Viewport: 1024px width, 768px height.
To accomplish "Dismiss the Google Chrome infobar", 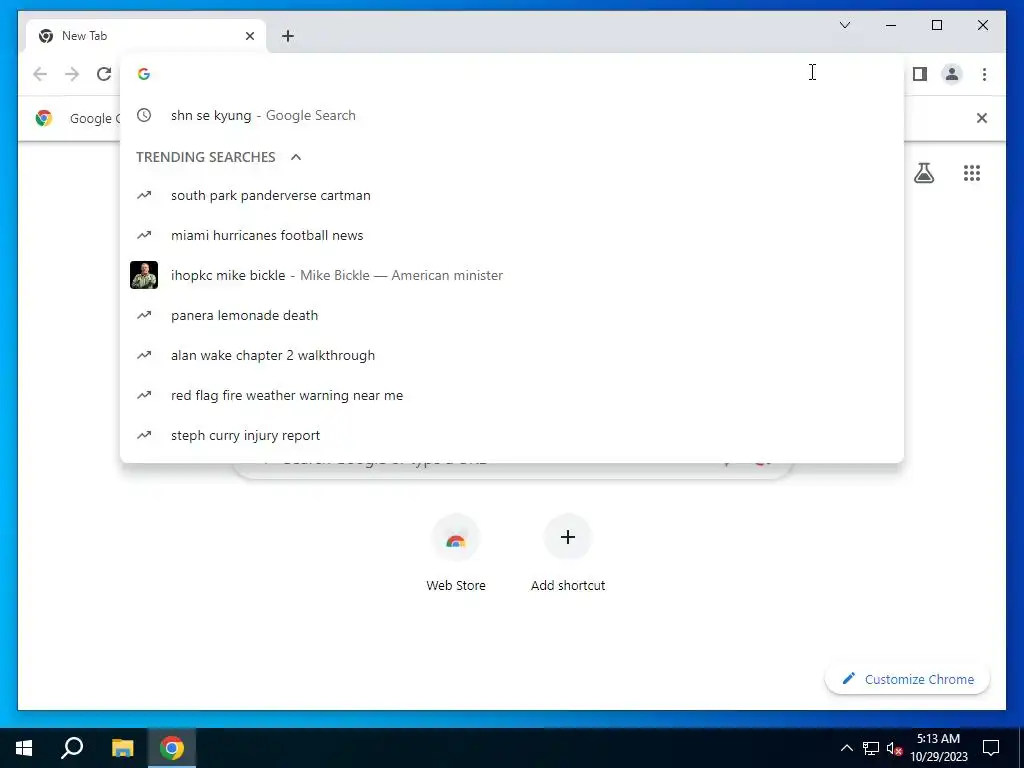I will click(x=982, y=118).
